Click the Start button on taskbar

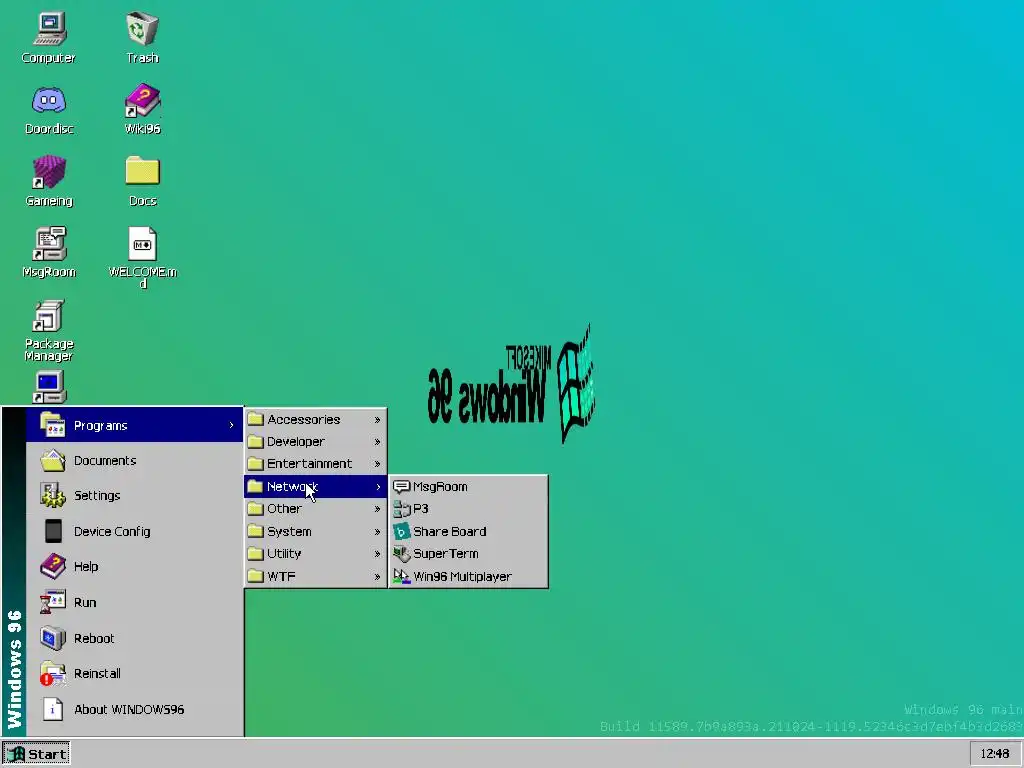coord(36,754)
